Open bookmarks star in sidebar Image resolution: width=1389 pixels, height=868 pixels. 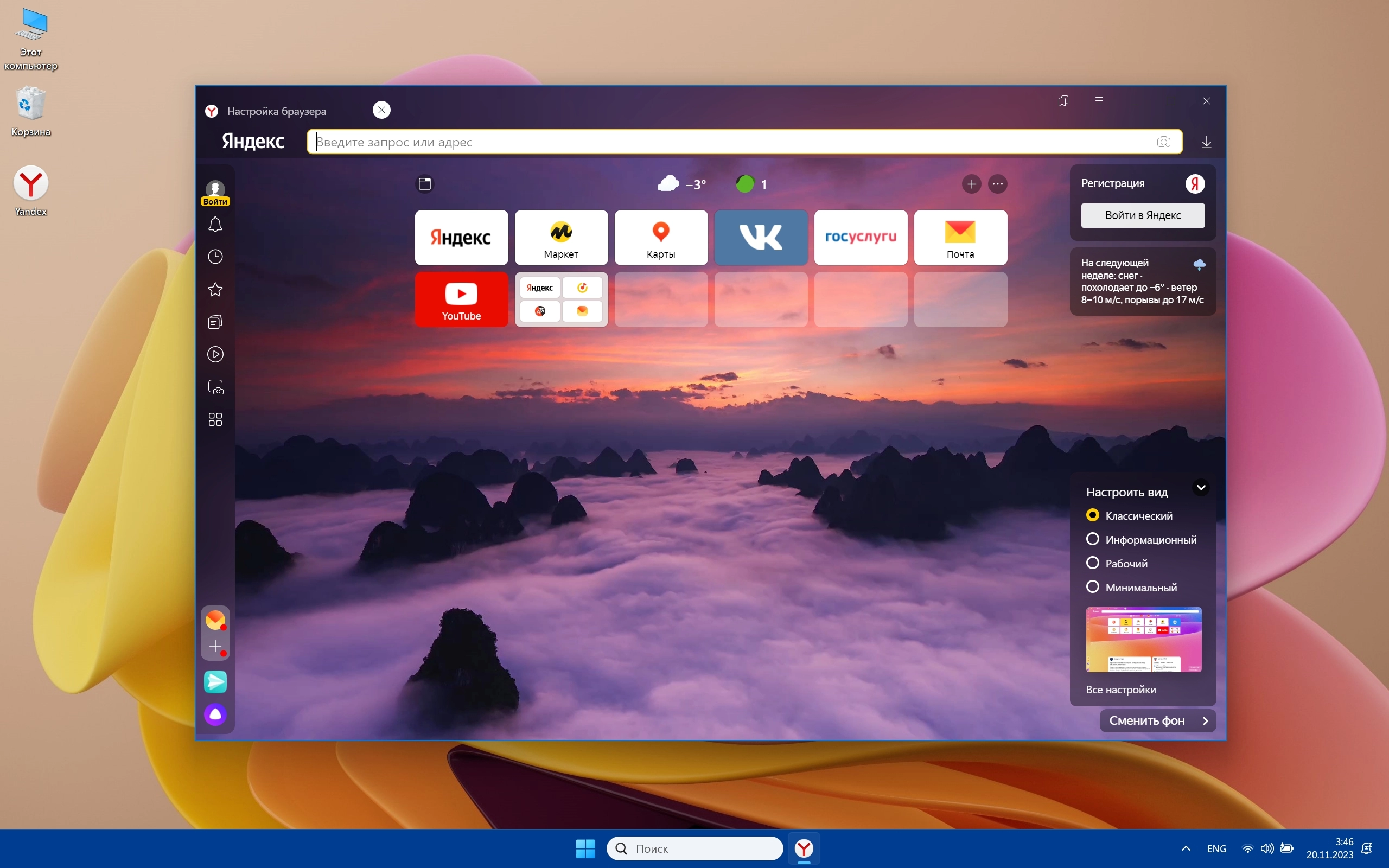tap(215, 289)
